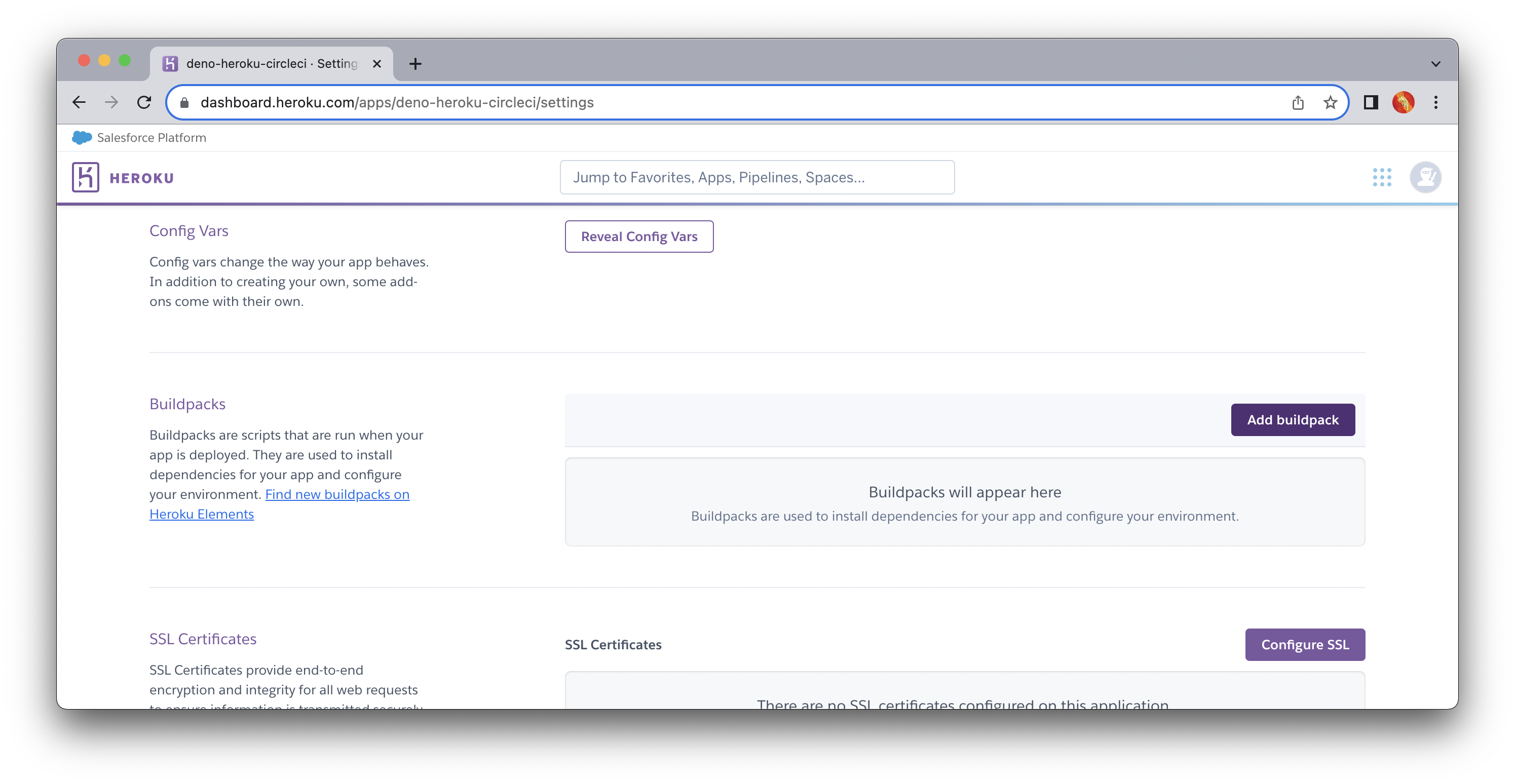Expand the tab search chevron

click(x=1435, y=63)
